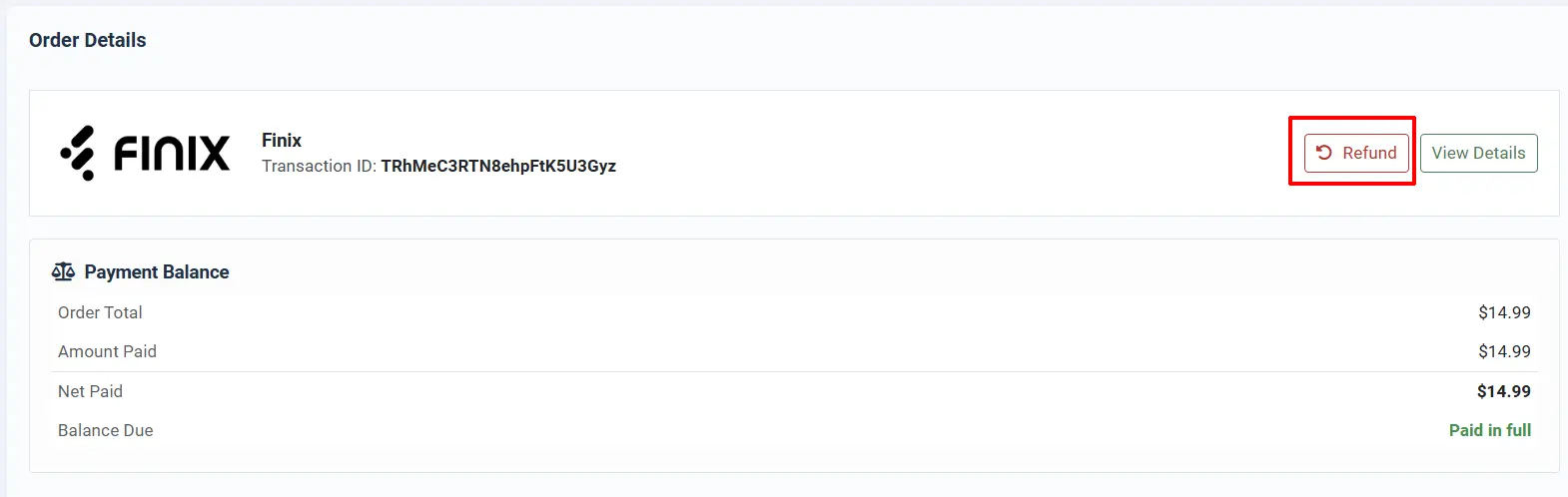
Task: Open View Details for the transaction
Action: [1478, 153]
